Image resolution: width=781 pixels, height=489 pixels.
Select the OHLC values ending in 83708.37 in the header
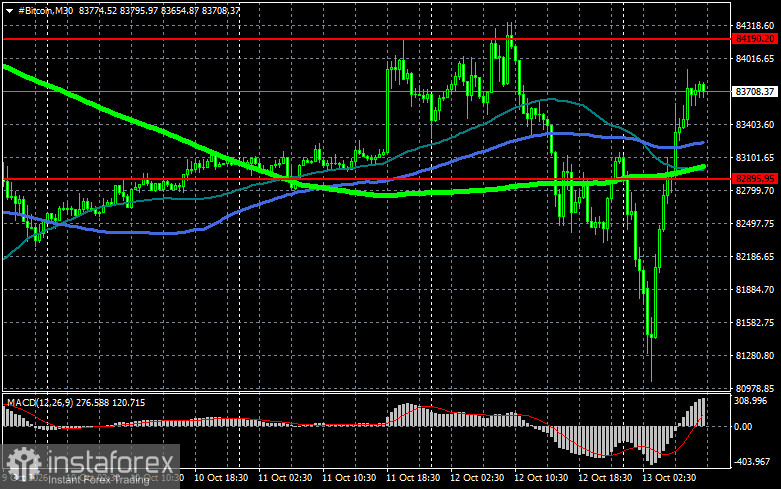159,10
